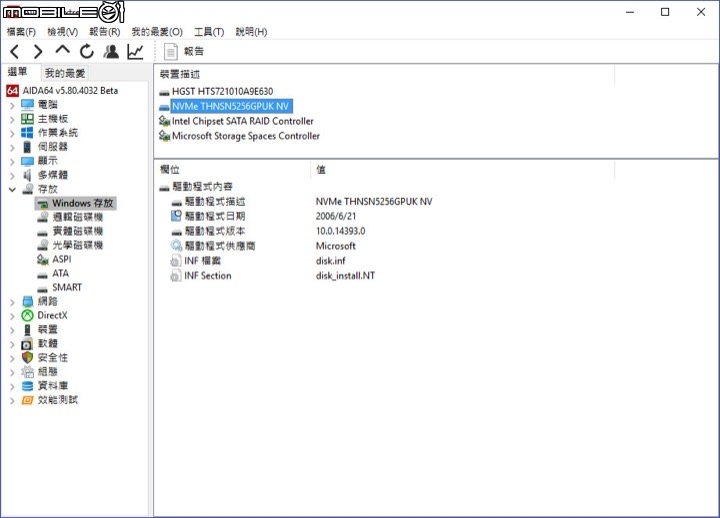720x518 pixels.
Task: Select the INF Section row
Action: [x=208, y=276]
